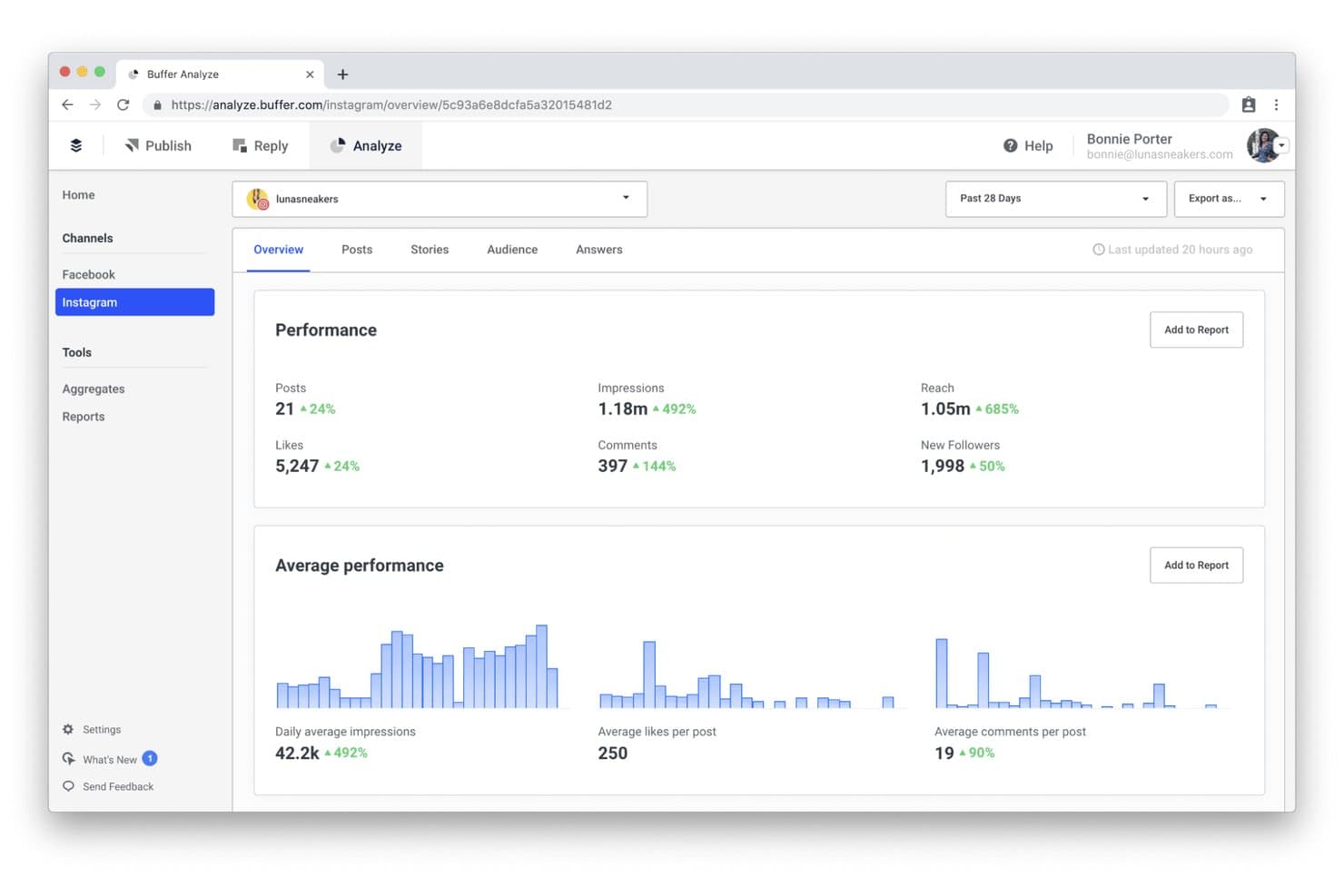Select the Analyze section
1344x896 pixels.
point(366,145)
